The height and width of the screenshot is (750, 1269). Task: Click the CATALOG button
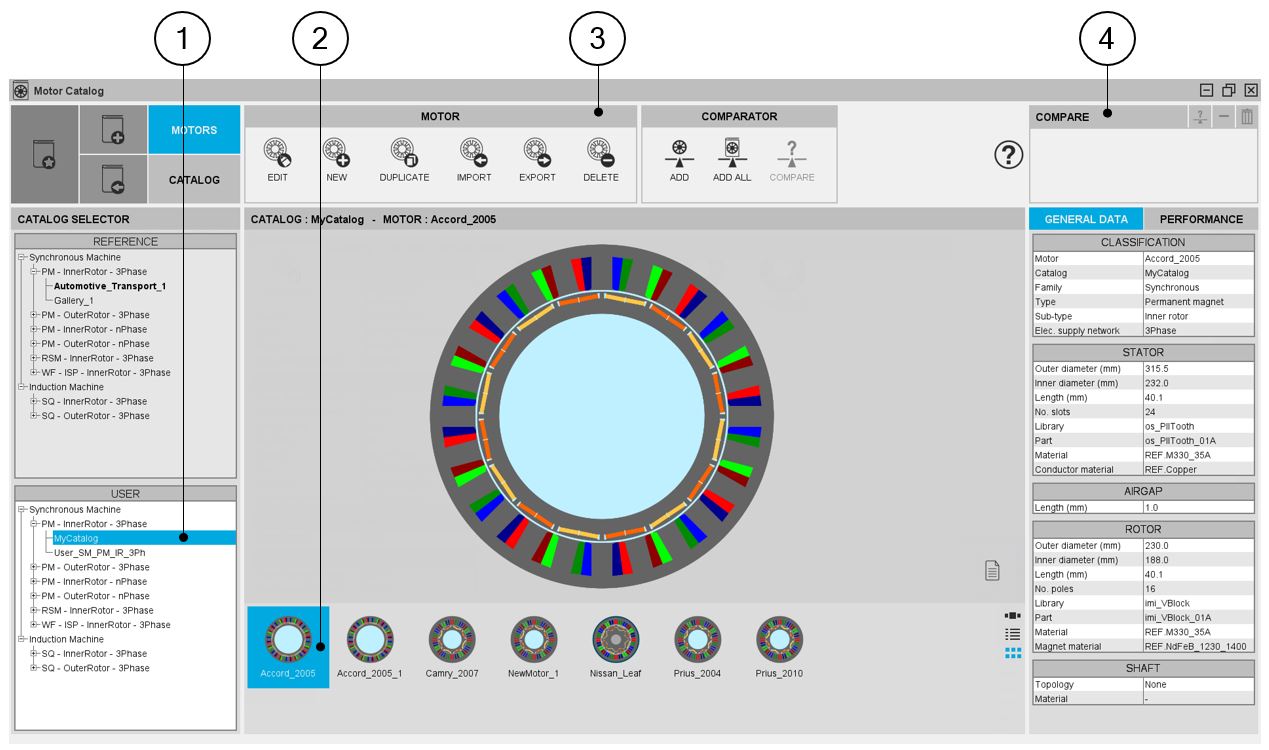pos(194,180)
